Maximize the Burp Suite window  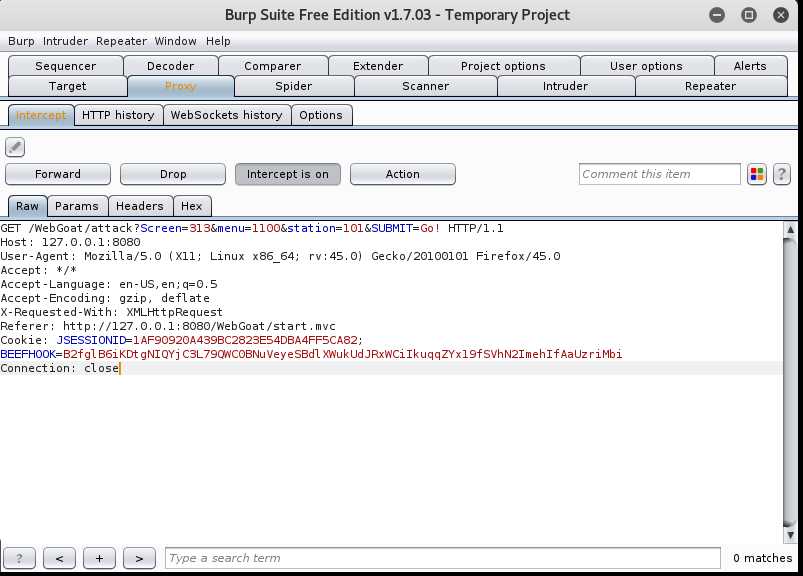pos(749,15)
